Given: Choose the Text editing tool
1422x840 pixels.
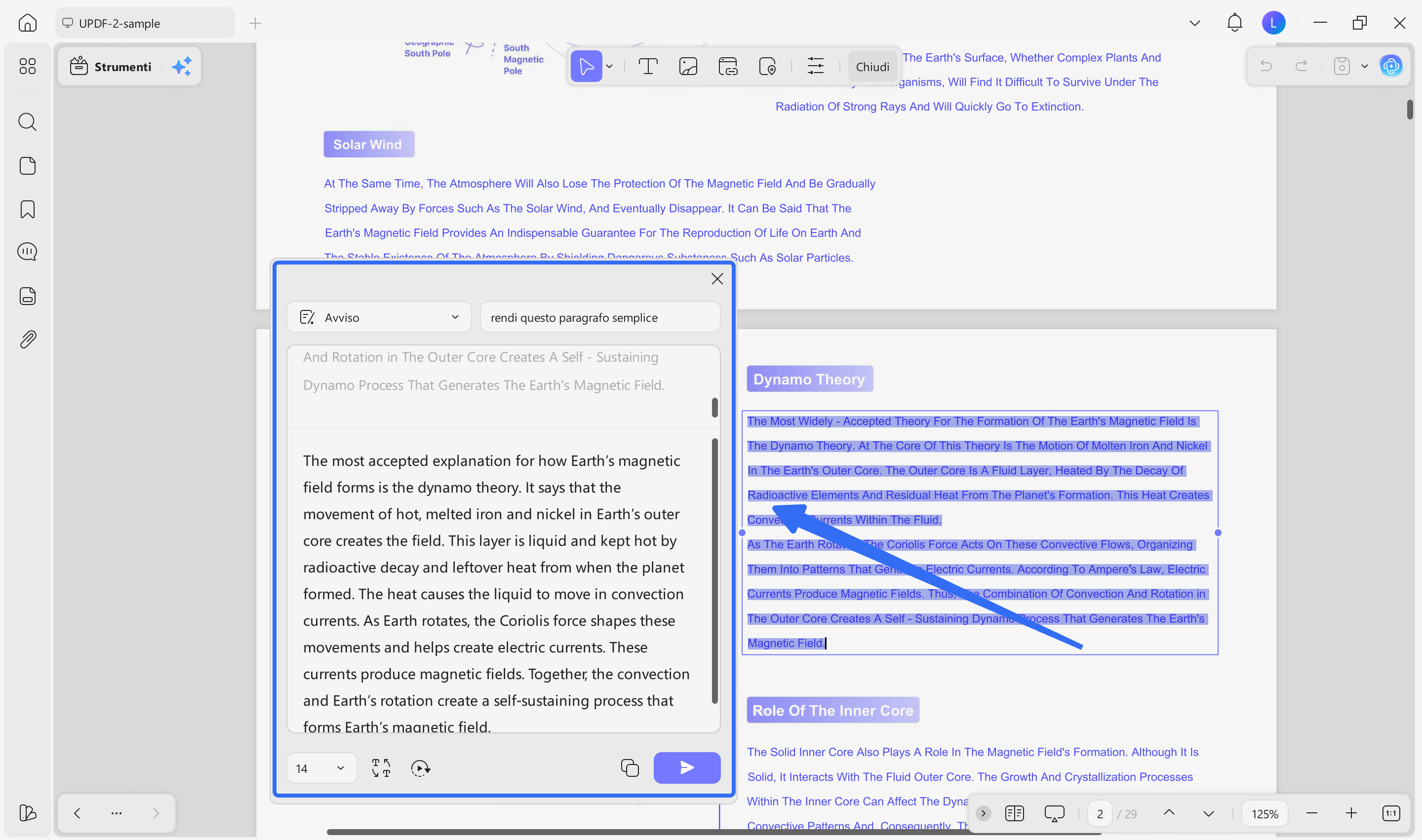Looking at the screenshot, I should click(x=648, y=66).
